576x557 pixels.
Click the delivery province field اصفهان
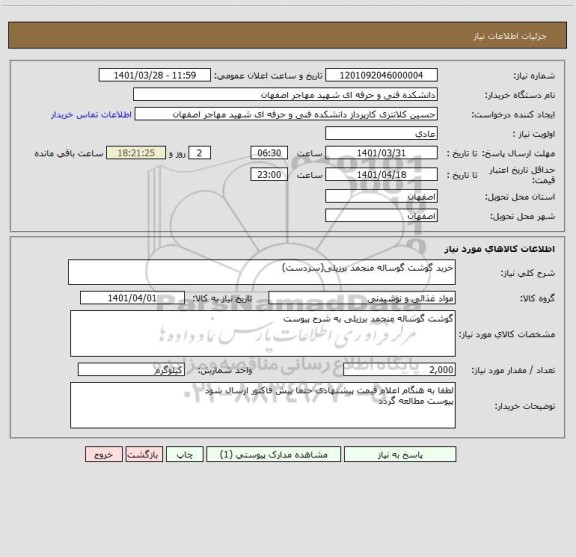click(381, 196)
